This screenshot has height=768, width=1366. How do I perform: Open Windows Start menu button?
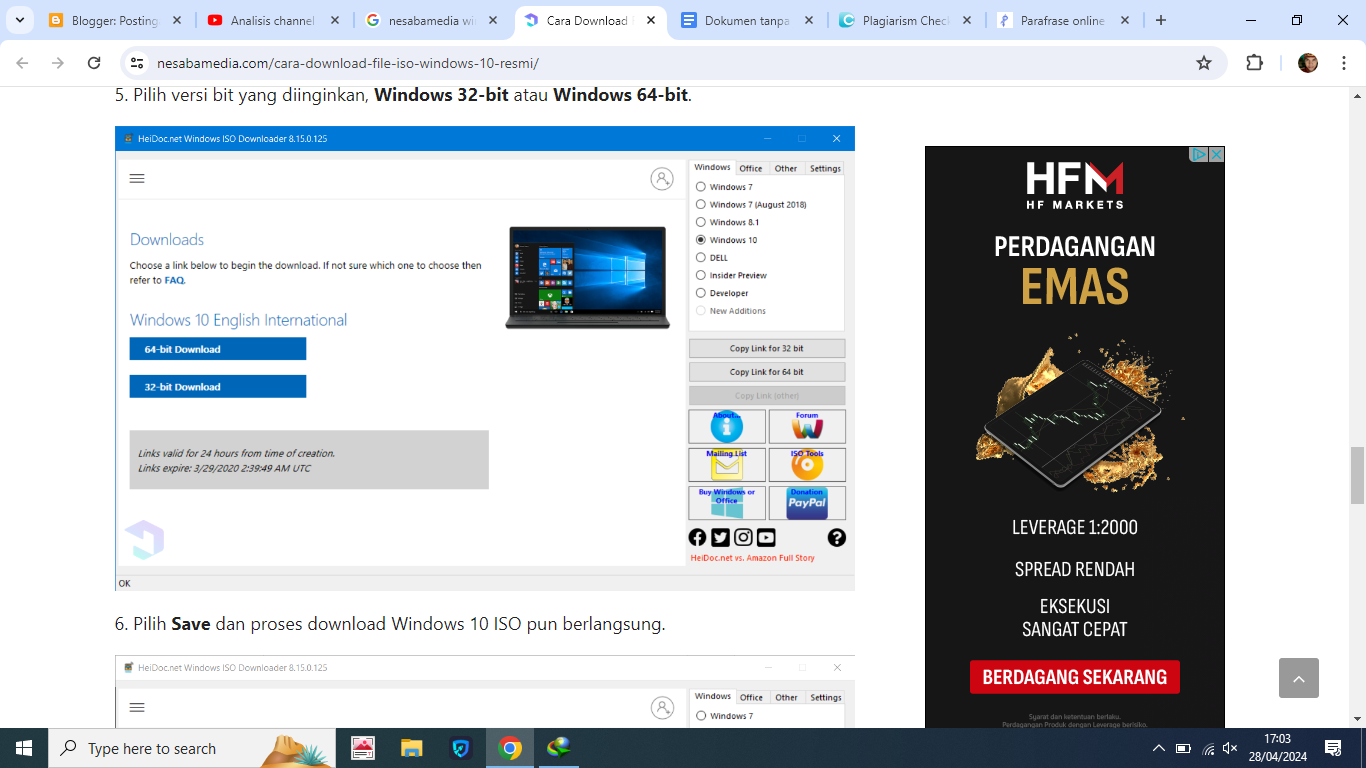(24, 748)
